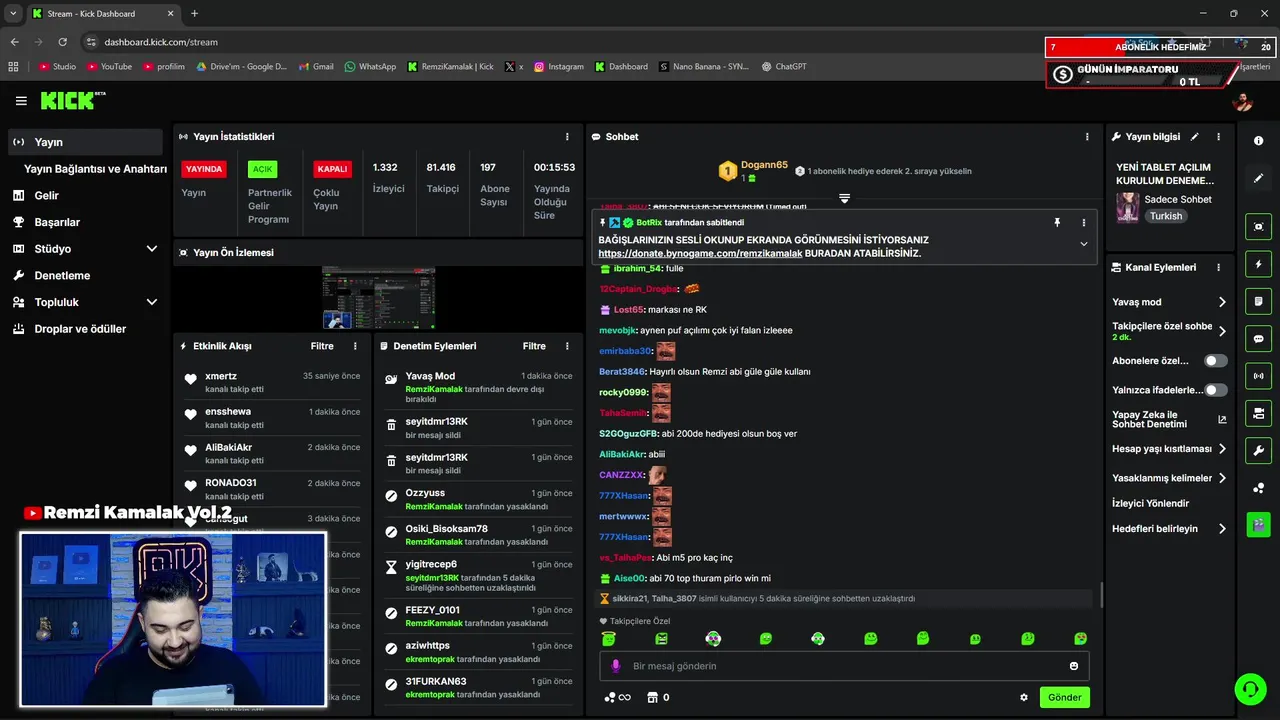Image resolution: width=1280 pixels, height=720 pixels.
Task: Edit stream info with pencil in Yayın bilgisi
Action: click(1194, 137)
